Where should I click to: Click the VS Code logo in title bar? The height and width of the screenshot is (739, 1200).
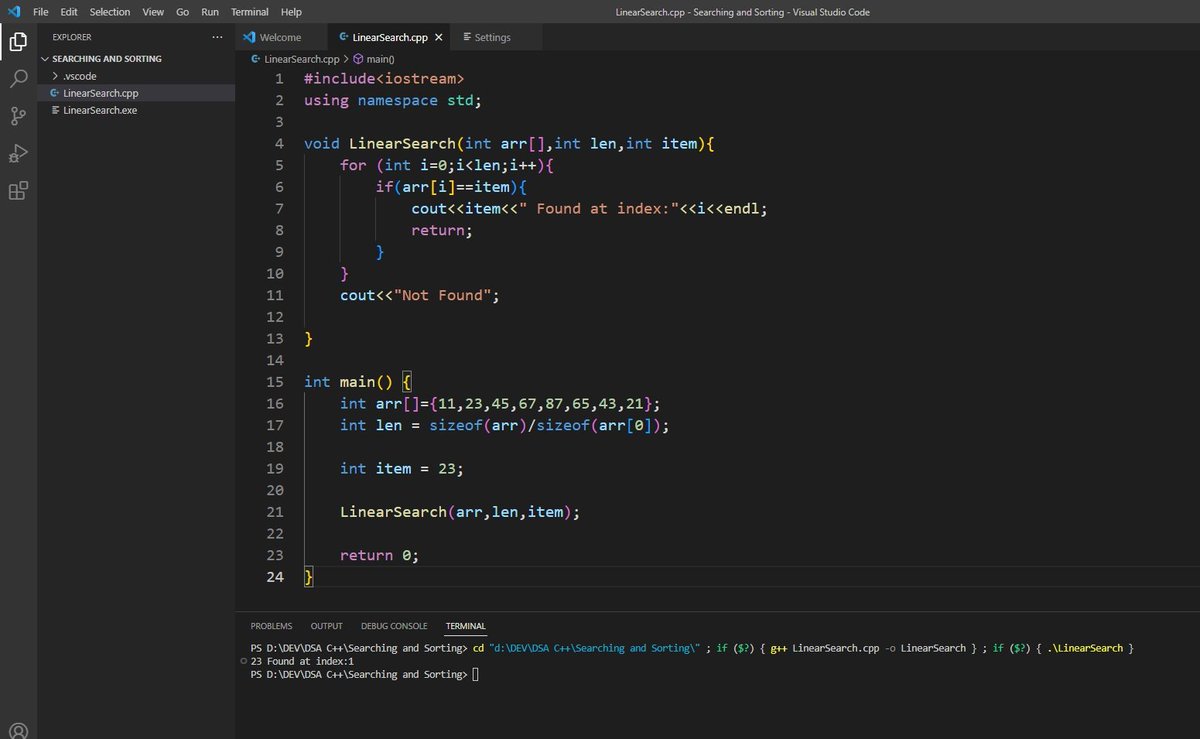tap(14, 11)
